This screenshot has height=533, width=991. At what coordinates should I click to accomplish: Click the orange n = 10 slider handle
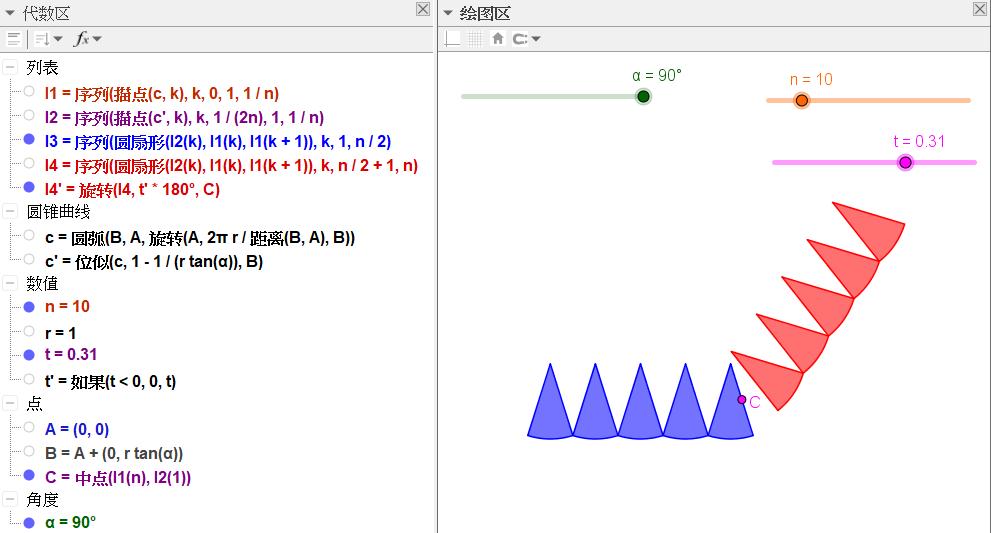pos(801,100)
